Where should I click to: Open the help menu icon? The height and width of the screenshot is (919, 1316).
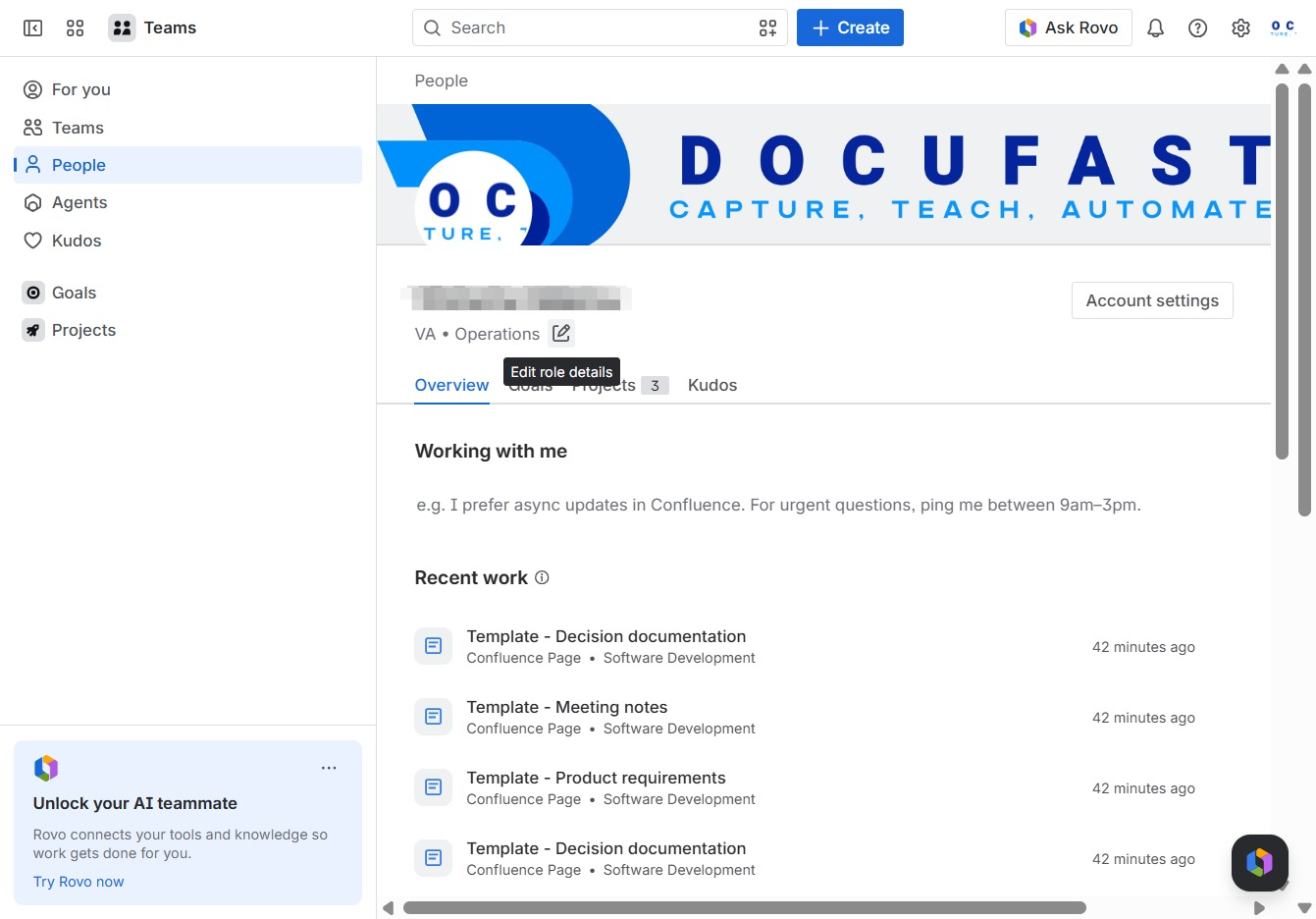pyautogui.click(x=1197, y=28)
